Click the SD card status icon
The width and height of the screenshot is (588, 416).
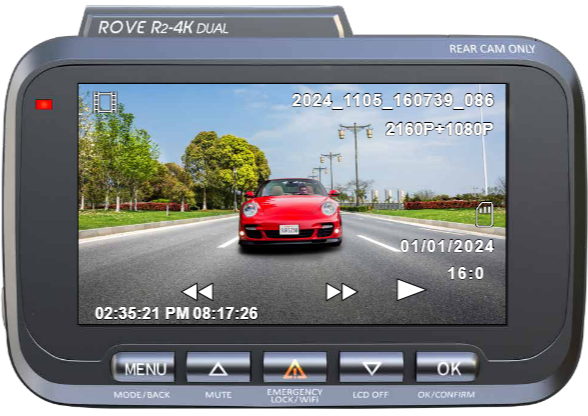(x=484, y=214)
